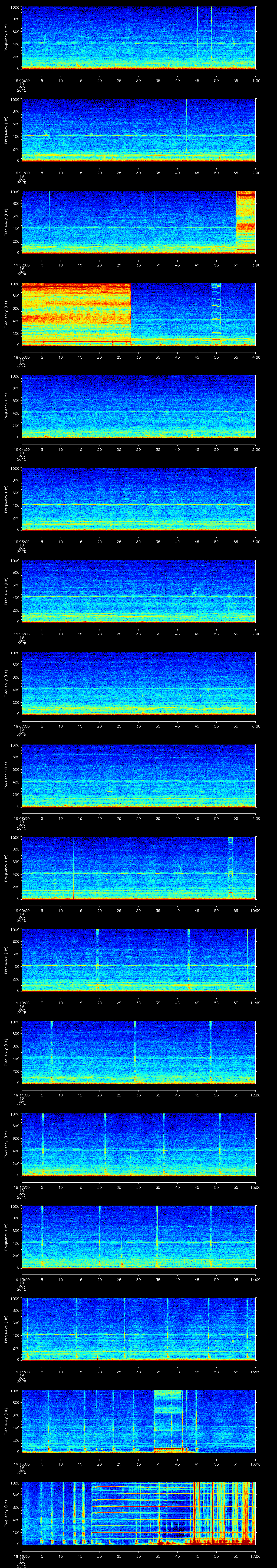Click the "35" tick label under the 19:15:00 panel
Image resolution: width=277 pixels, height=1568 pixels.
[x=158, y=1464]
